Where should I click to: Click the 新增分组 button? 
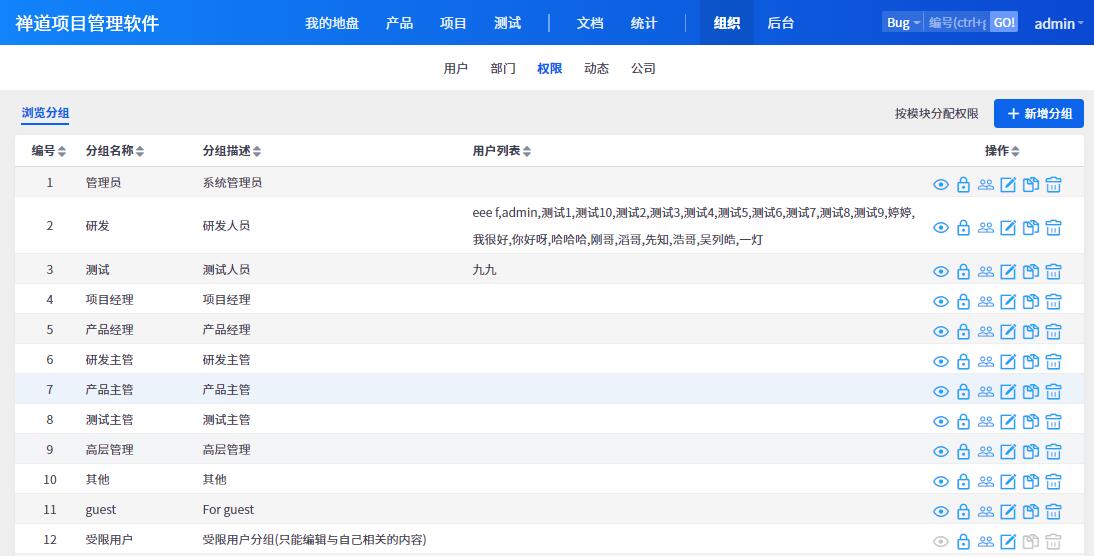1038,114
